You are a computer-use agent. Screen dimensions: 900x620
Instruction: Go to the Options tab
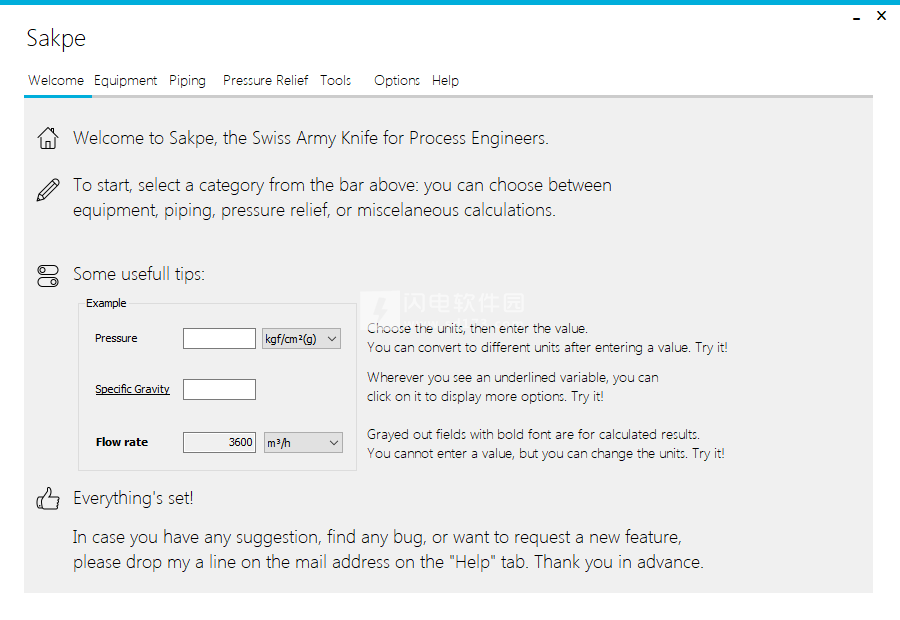tap(397, 80)
